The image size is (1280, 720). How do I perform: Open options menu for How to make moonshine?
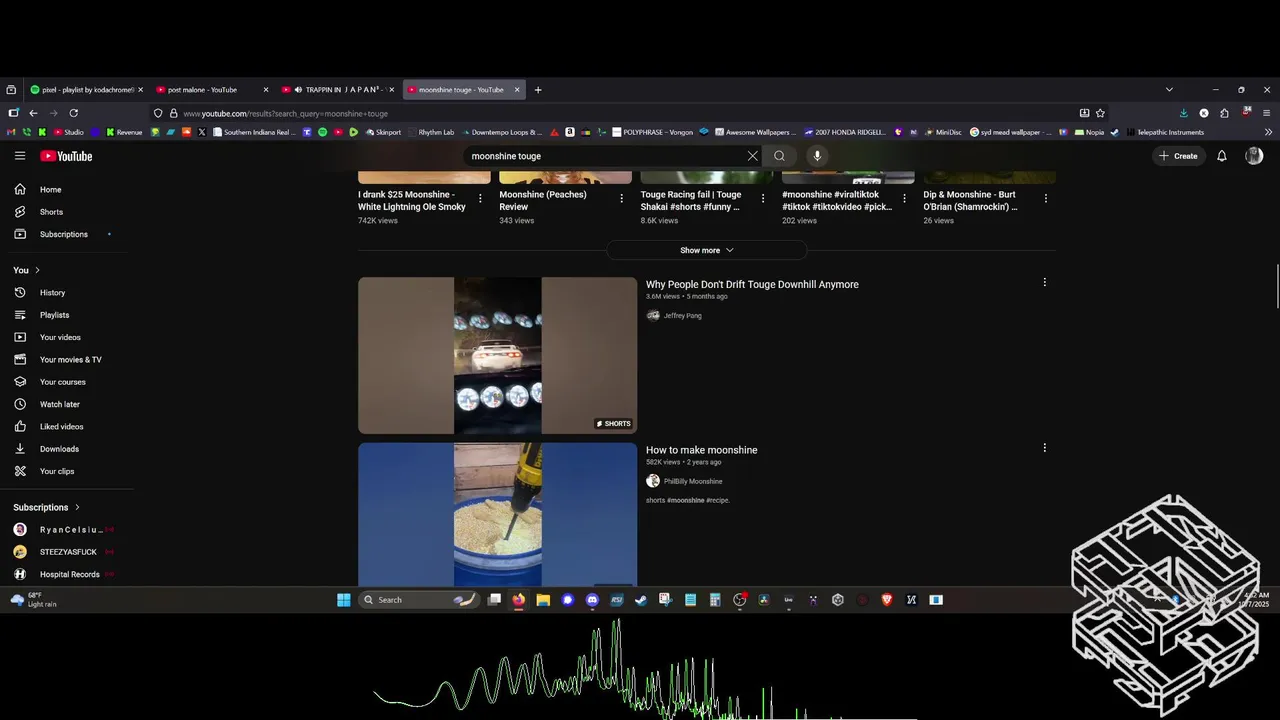(1045, 448)
